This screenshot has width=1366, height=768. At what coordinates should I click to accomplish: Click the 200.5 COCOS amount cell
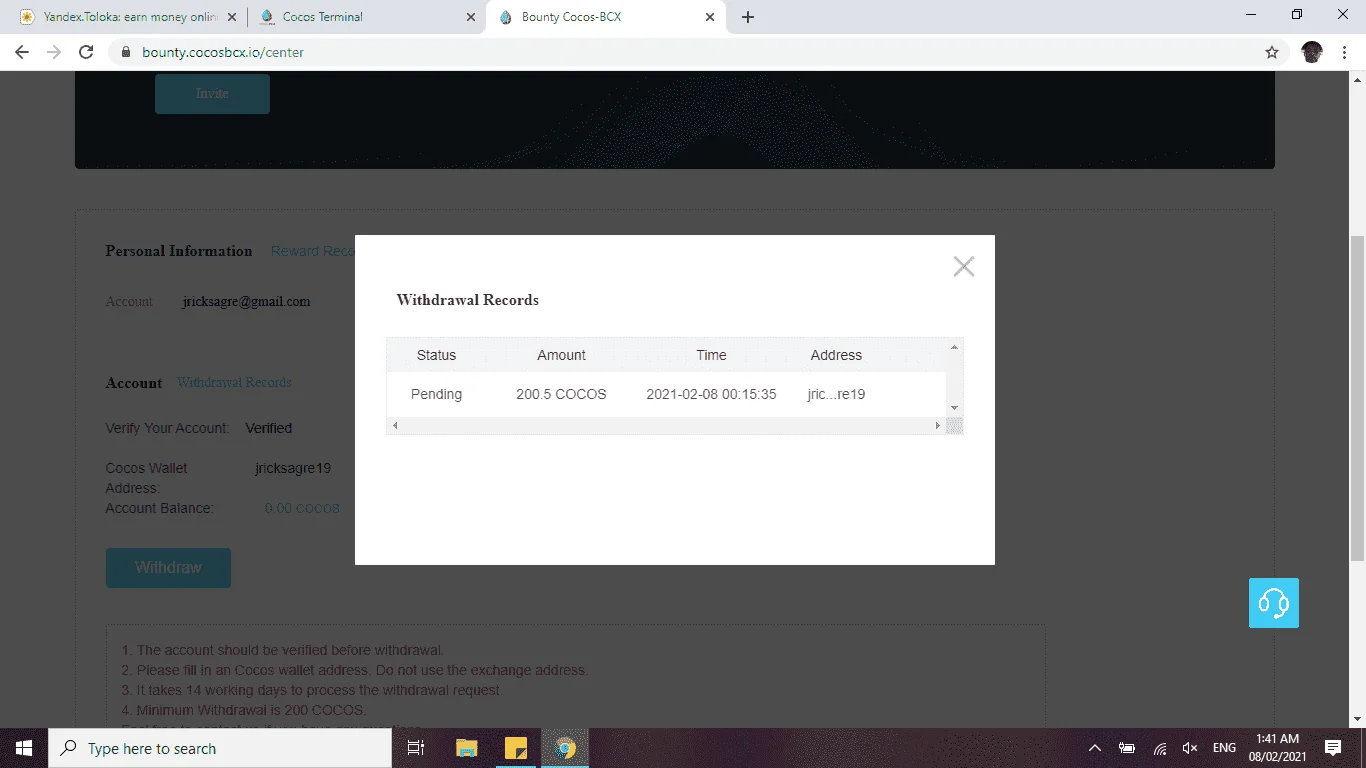pyautogui.click(x=561, y=394)
